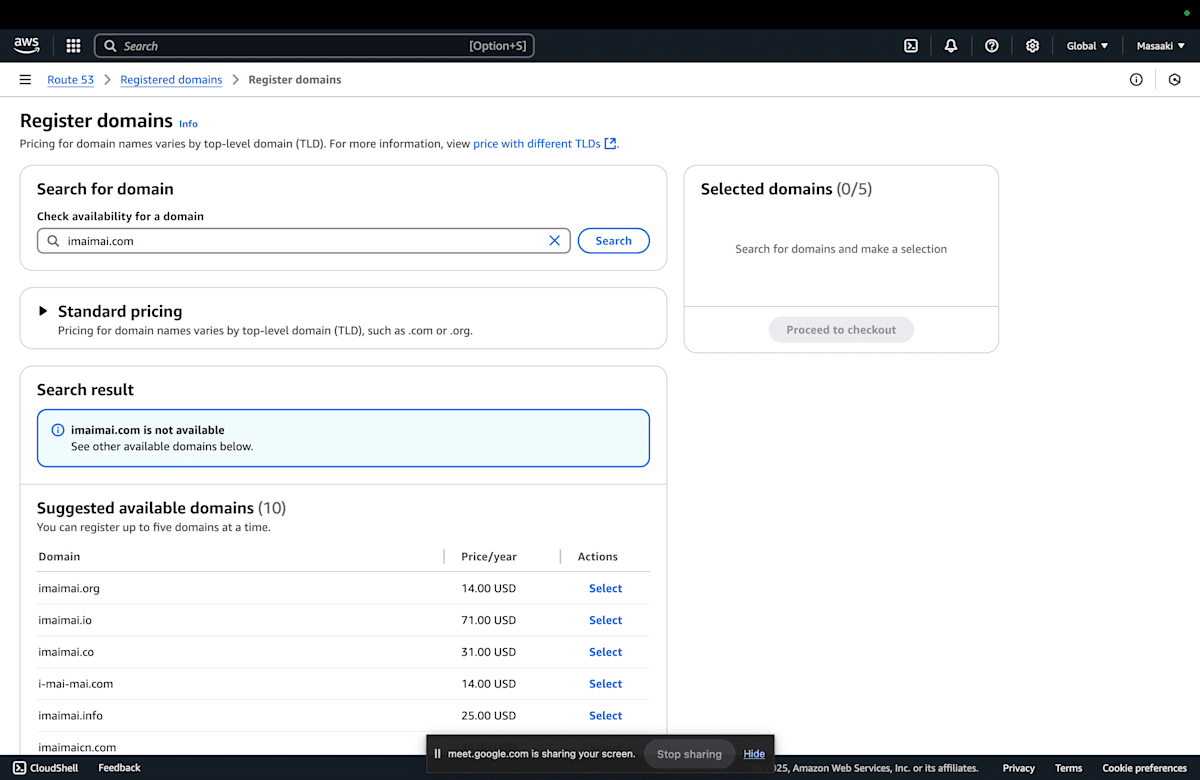This screenshot has height=780, width=1200.
Task: Open the settings gear in top bar
Action: coord(1033,46)
